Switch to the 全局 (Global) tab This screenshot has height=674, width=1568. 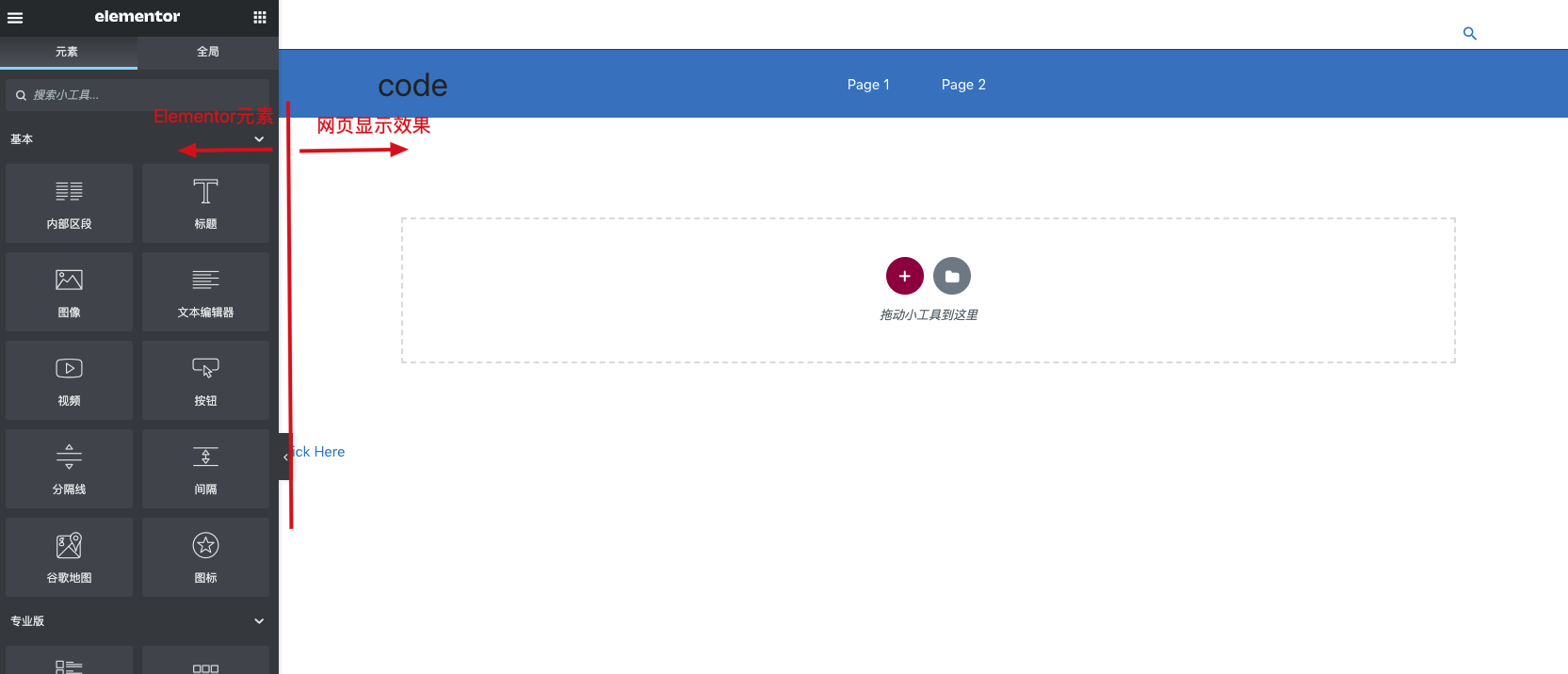(x=208, y=52)
